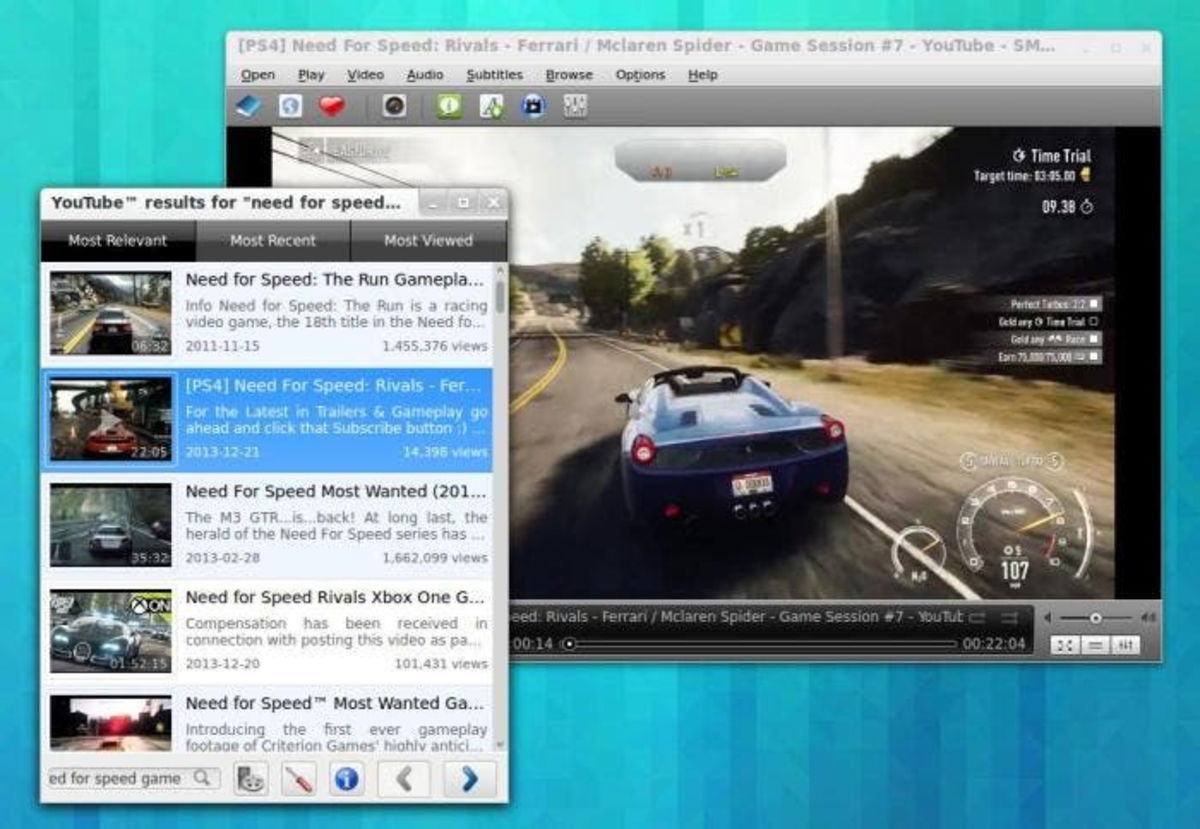Click the volume slider knob

click(1096, 618)
